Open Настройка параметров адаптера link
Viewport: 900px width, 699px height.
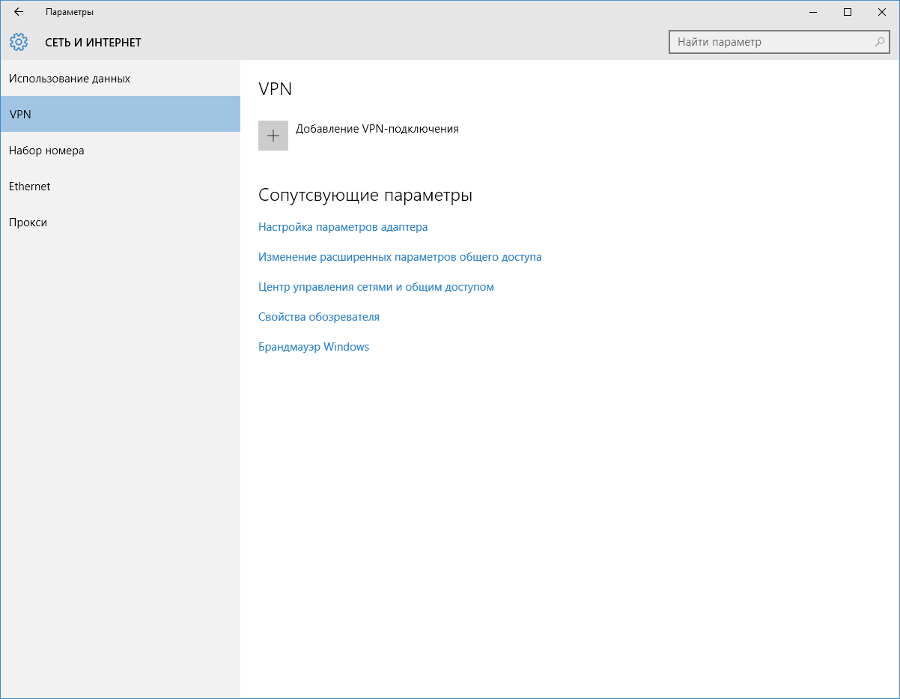343,227
